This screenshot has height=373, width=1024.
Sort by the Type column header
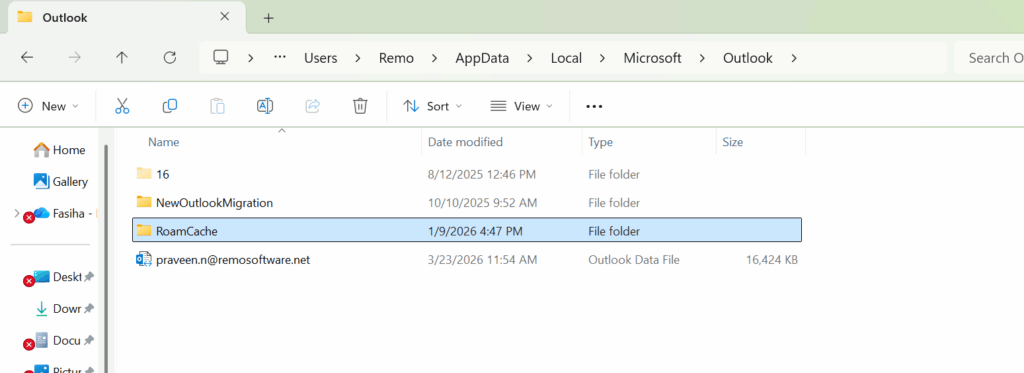tap(600, 142)
